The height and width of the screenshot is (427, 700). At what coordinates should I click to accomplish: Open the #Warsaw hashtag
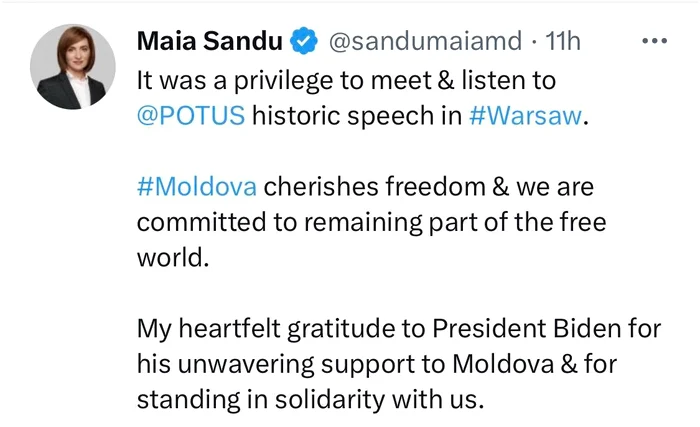point(526,115)
